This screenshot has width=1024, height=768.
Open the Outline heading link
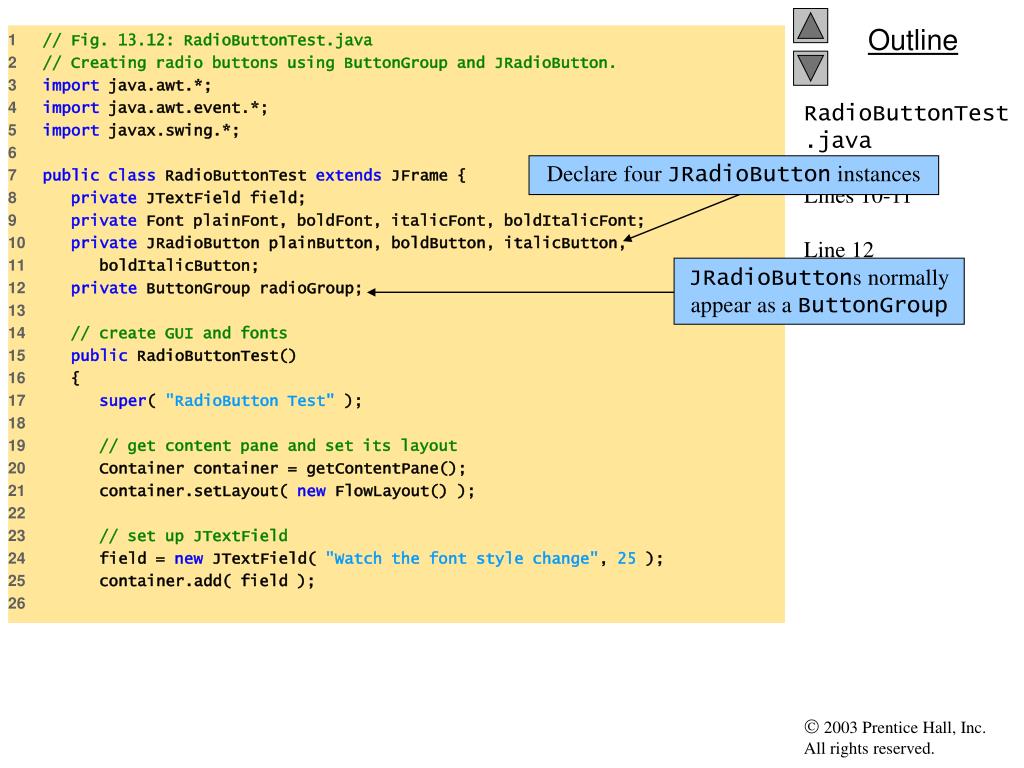pyautogui.click(x=912, y=40)
